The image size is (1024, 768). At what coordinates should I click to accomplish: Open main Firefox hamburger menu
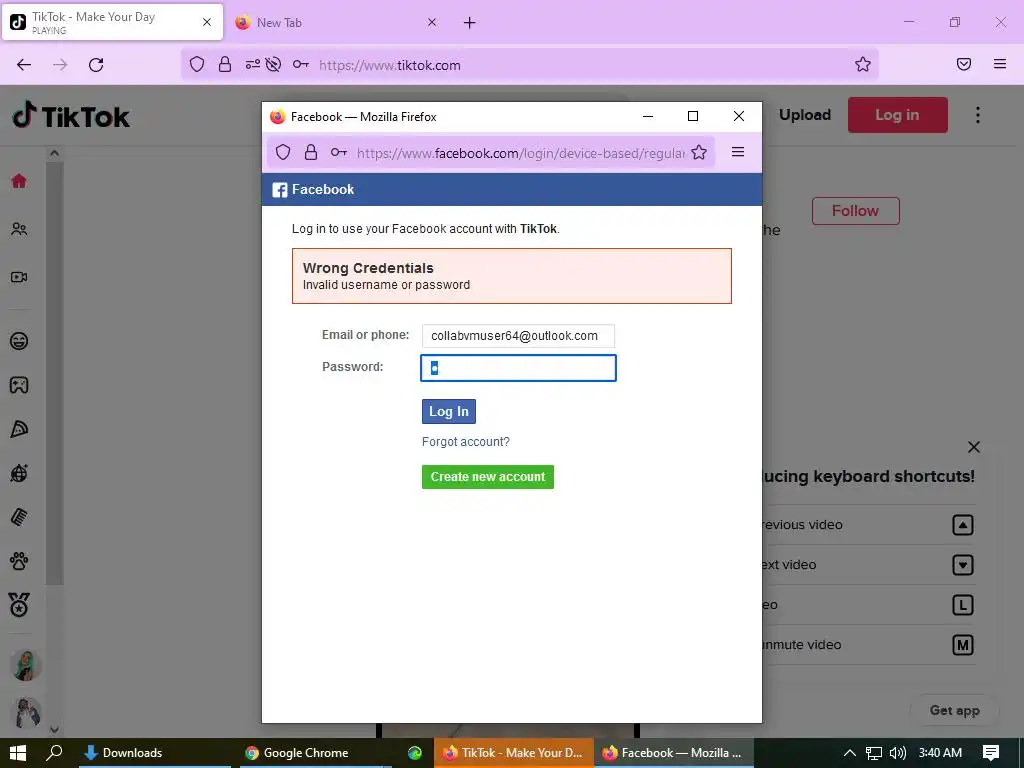tap(1000, 64)
